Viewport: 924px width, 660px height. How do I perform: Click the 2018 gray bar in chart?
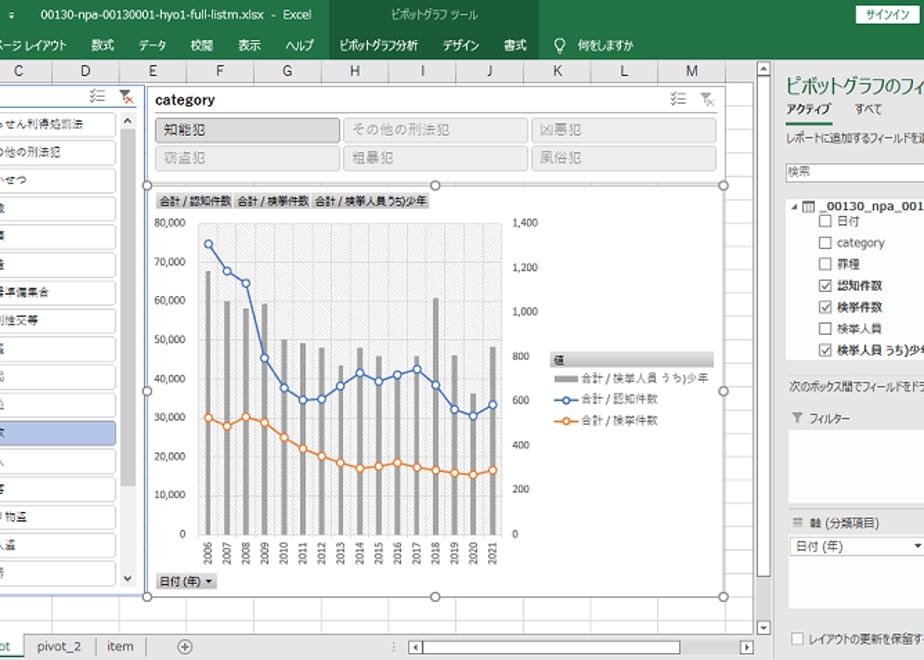point(435,416)
